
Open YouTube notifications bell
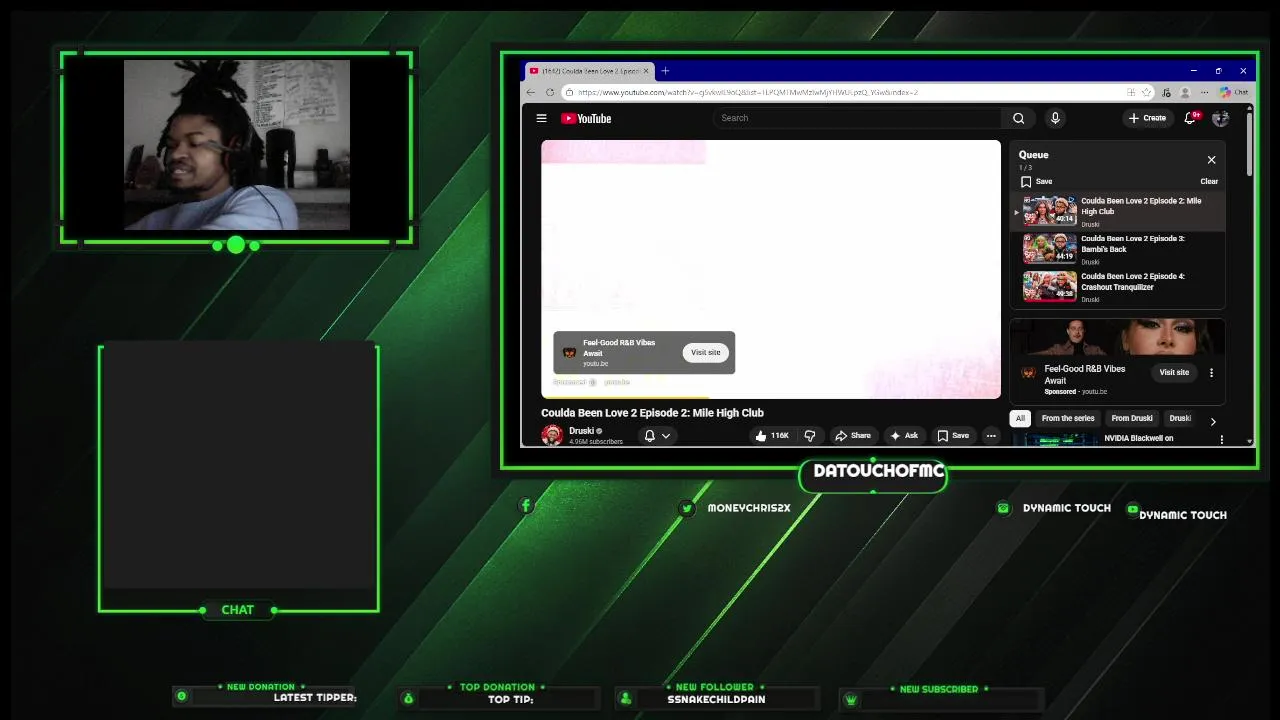(1190, 118)
